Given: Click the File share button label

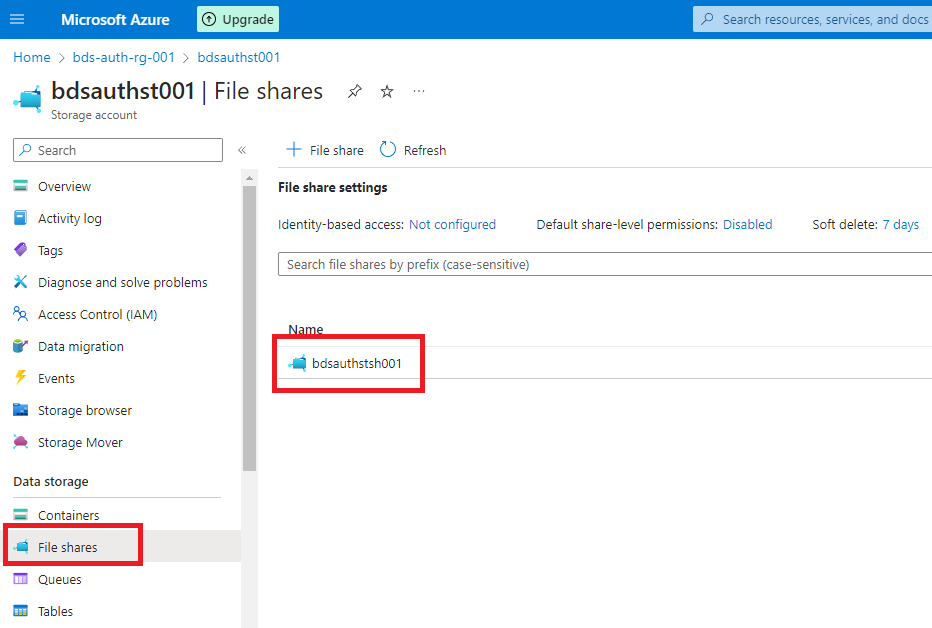Looking at the screenshot, I should point(336,150).
